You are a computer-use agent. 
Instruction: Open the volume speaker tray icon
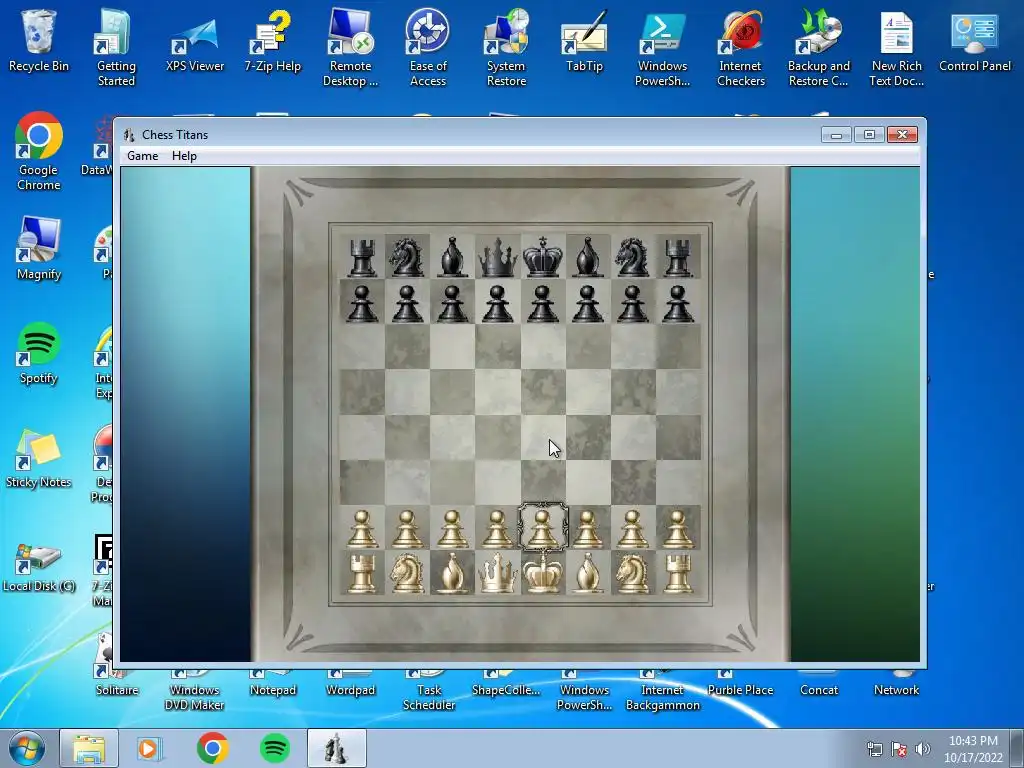click(x=922, y=749)
